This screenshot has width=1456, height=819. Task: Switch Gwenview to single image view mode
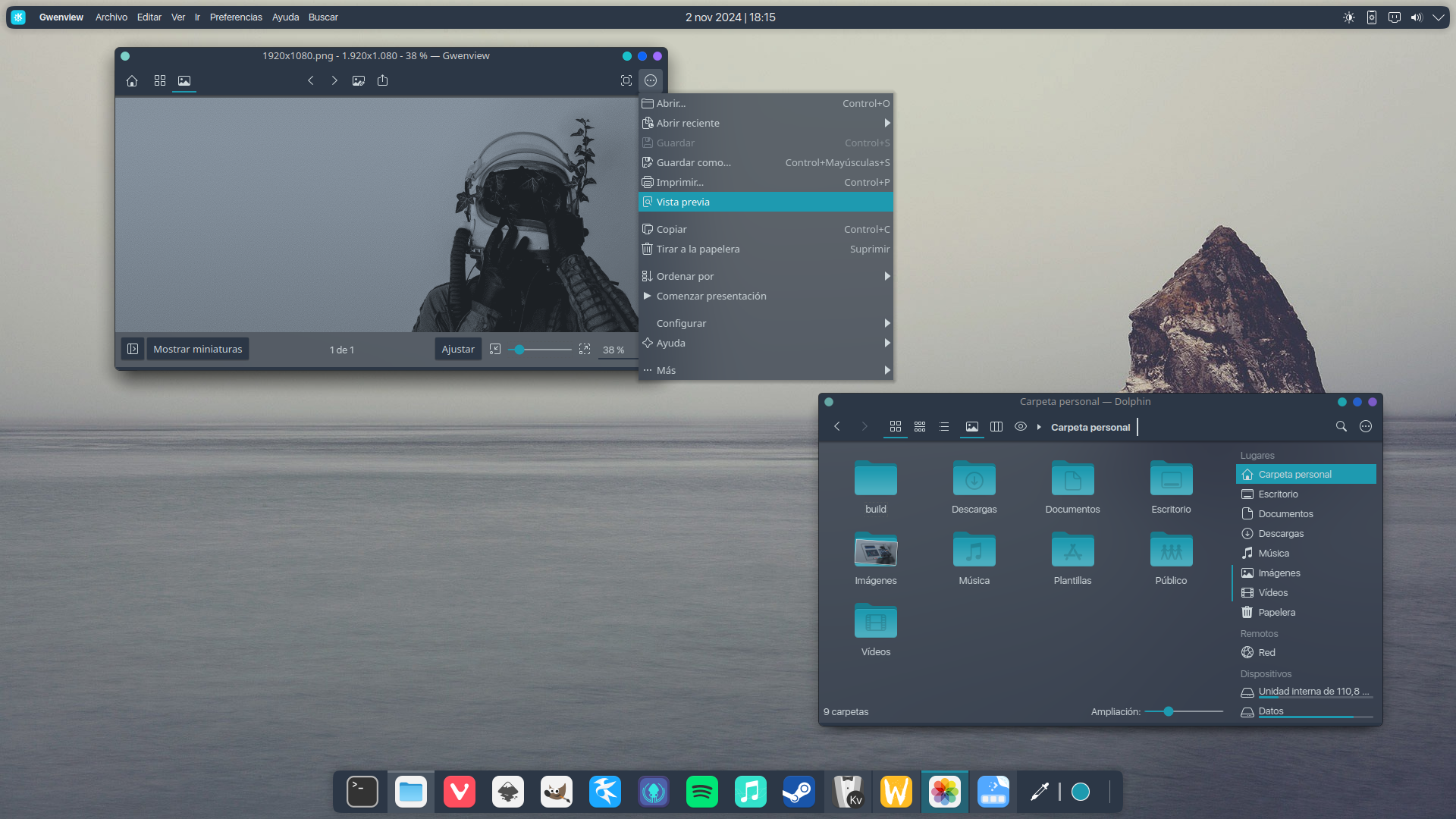pos(184,80)
